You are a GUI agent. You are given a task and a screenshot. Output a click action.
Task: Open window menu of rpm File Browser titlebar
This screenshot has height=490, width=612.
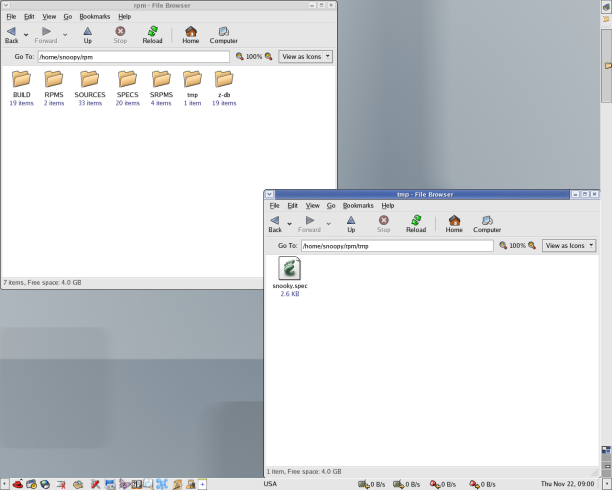point(6,5)
